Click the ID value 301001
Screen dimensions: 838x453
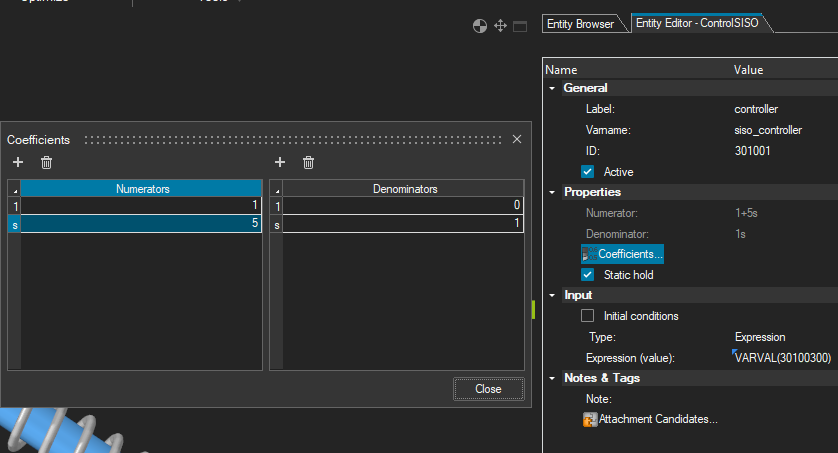point(752,151)
